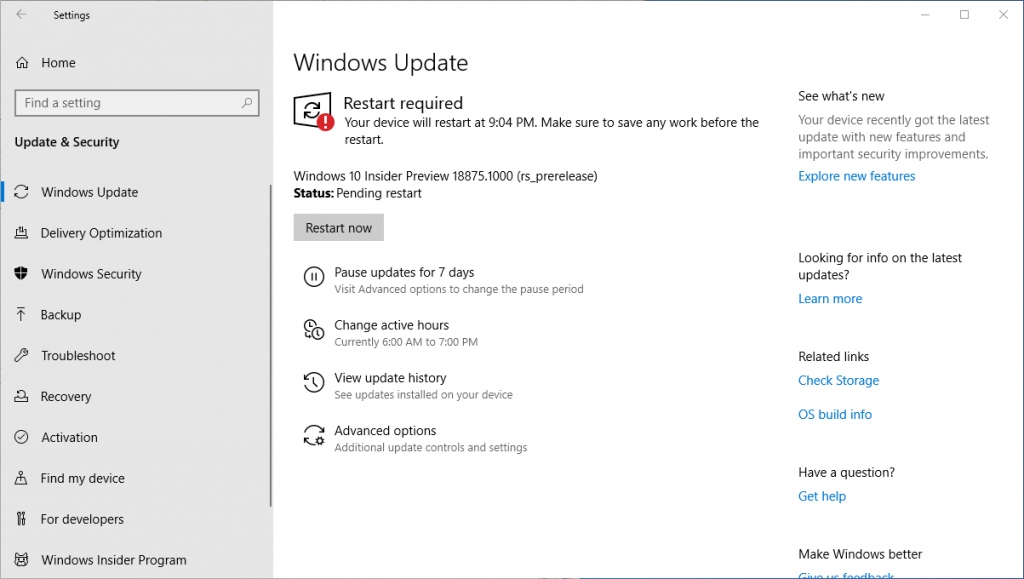Open the Delivery Optimization section

pos(100,233)
